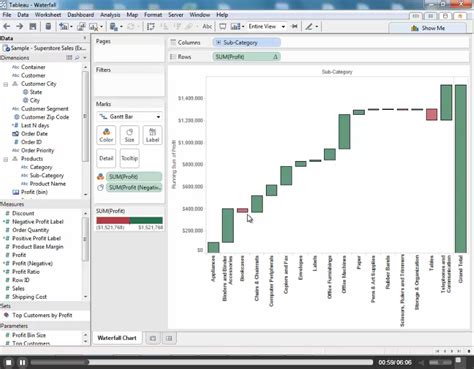
Task: Click the Measures pane scroll down arrow
Action: 86,297
